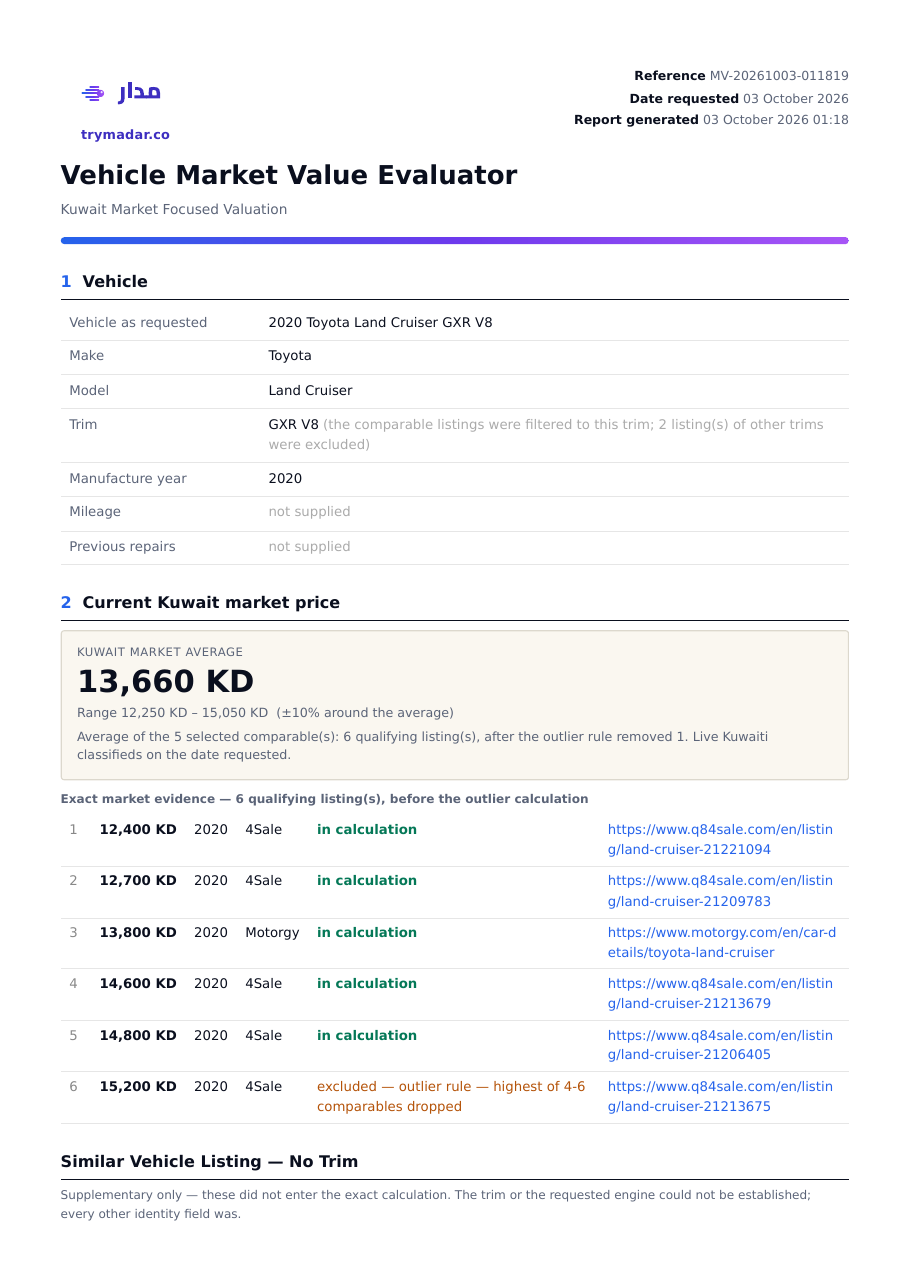Visit the listing link land-cruiser-21213679

click(720, 994)
